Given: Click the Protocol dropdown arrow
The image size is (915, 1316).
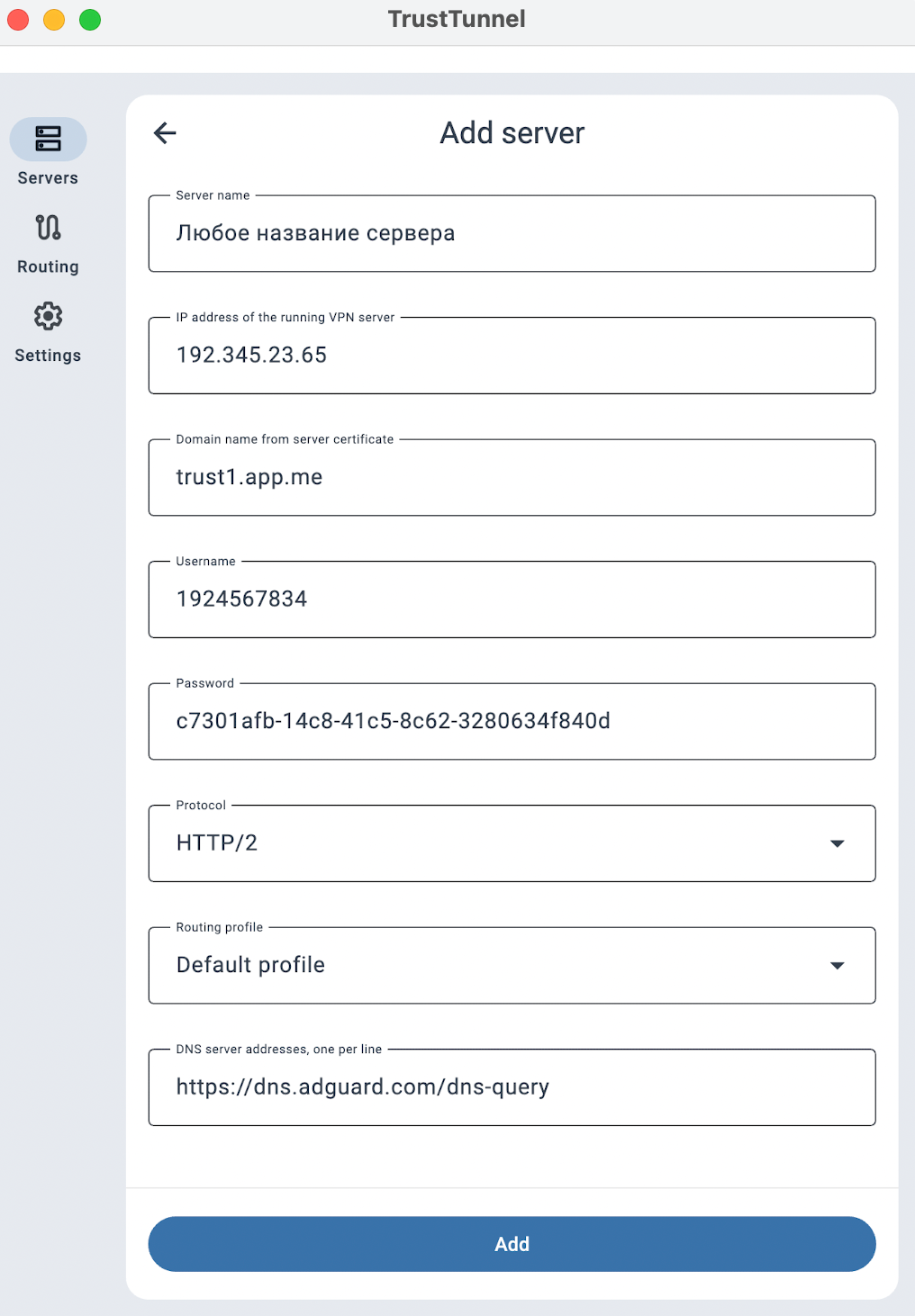Looking at the screenshot, I should point(837,843).
